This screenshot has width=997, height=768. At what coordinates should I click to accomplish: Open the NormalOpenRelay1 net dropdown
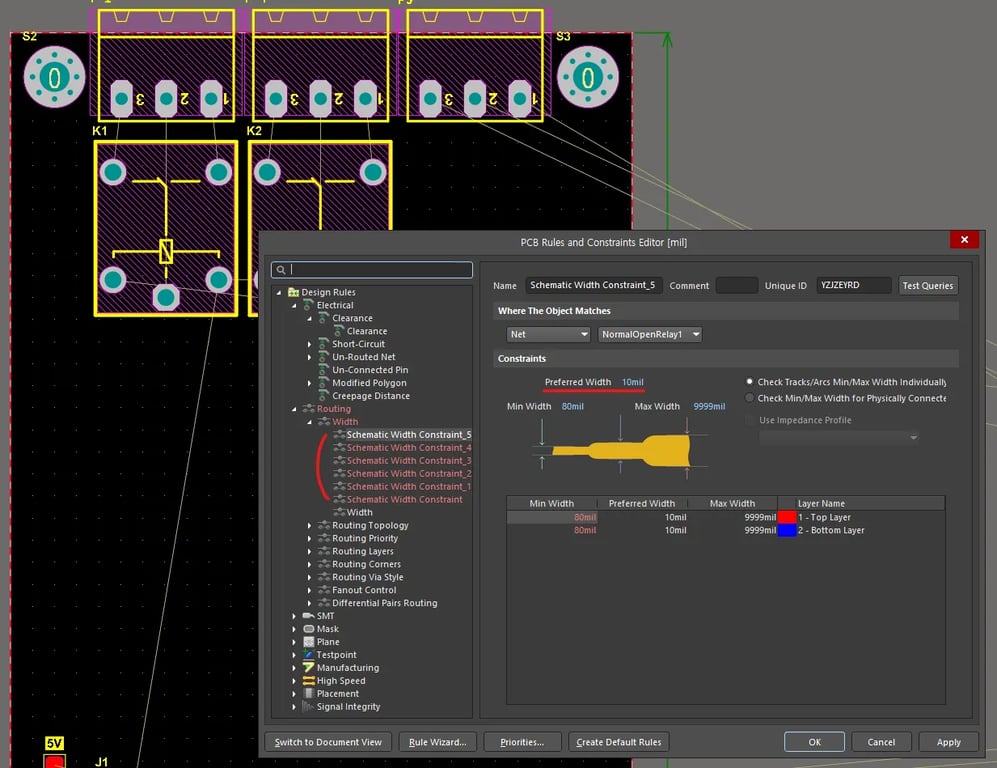pos(650,334)
